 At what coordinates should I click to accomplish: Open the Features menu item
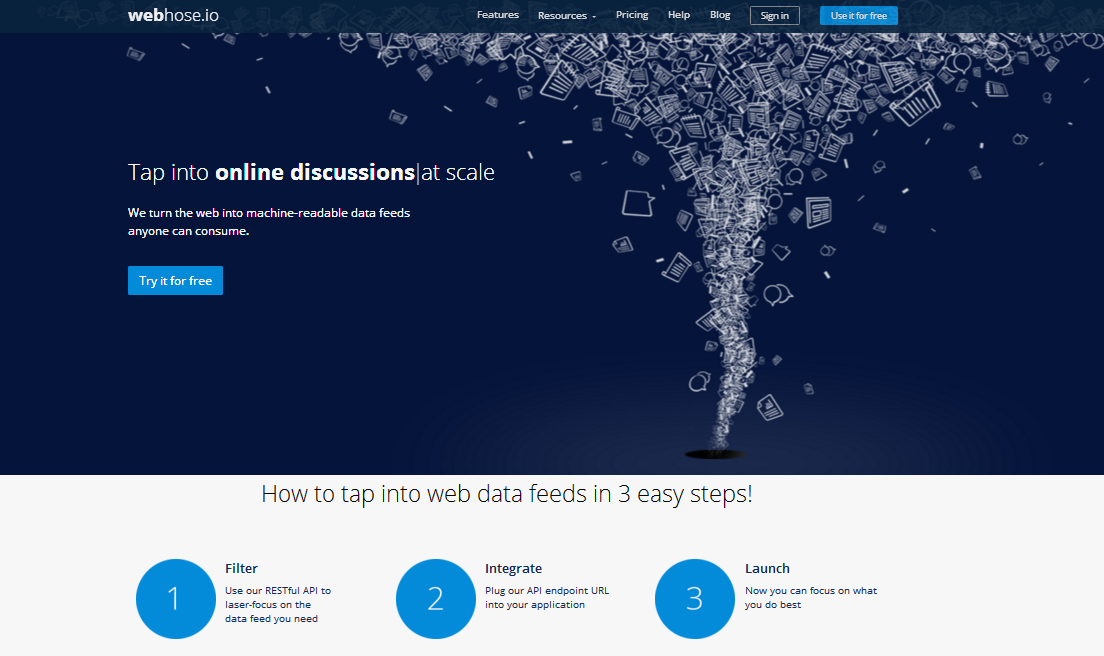pos(498,15)
